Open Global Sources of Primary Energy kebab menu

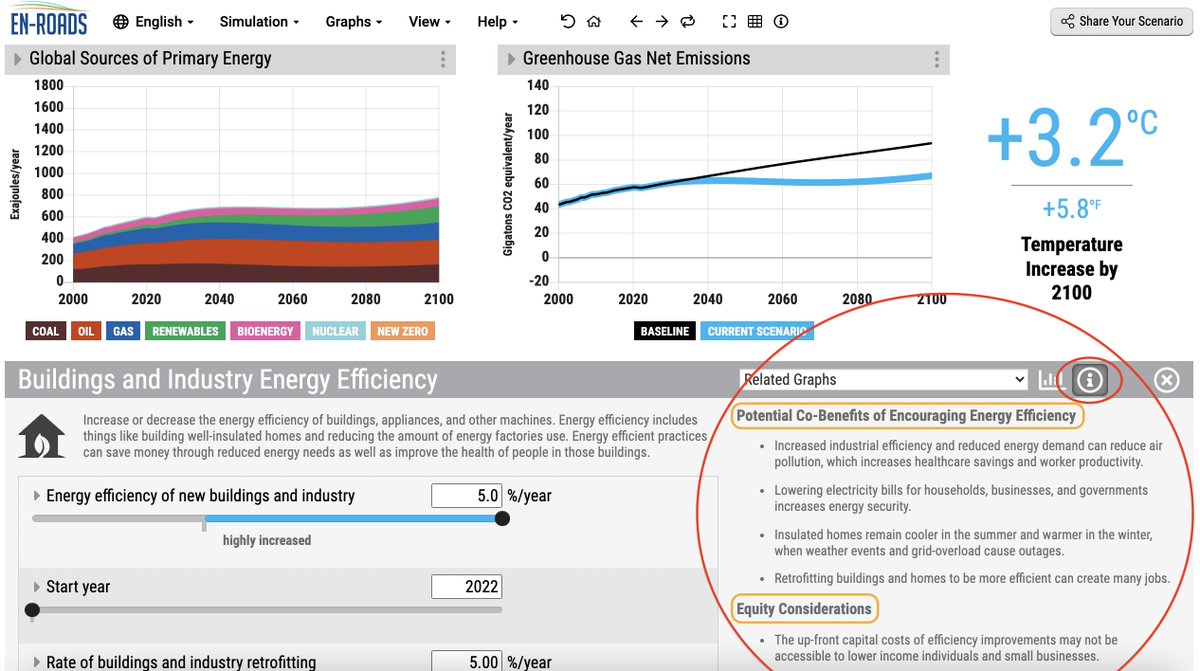tap(443, 59)
